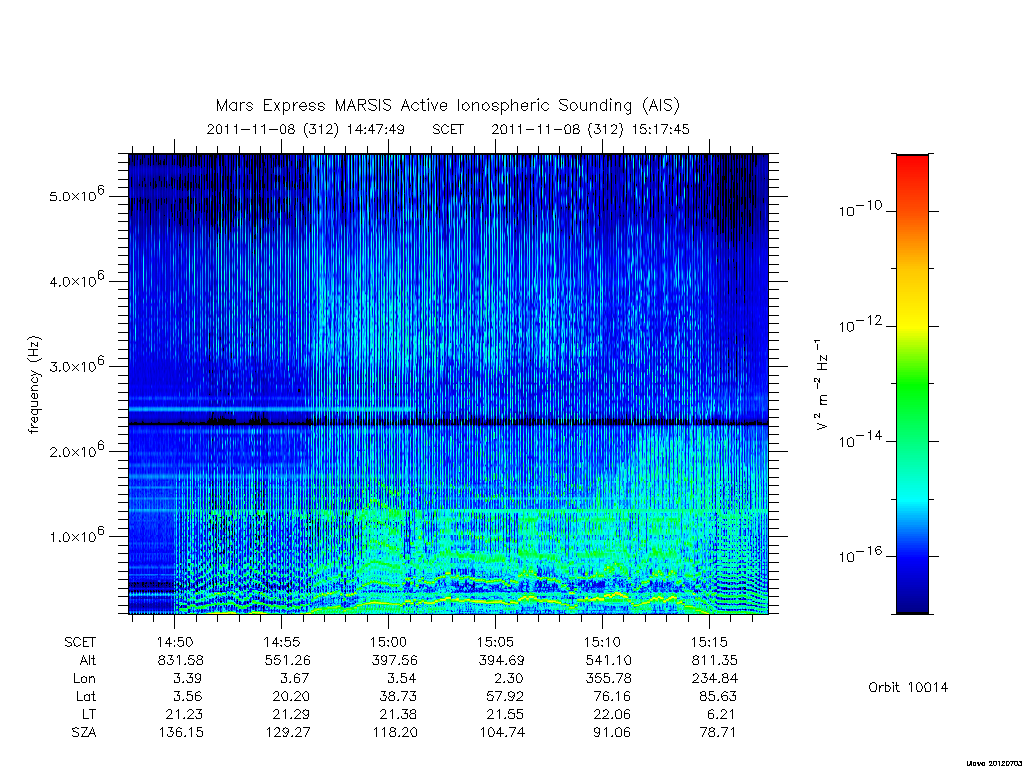Image resolution: width=1024 pixels, height=768 pixels.
Task: Click the 'frequency (Hz)' axis label
Action: click(35, 385)
